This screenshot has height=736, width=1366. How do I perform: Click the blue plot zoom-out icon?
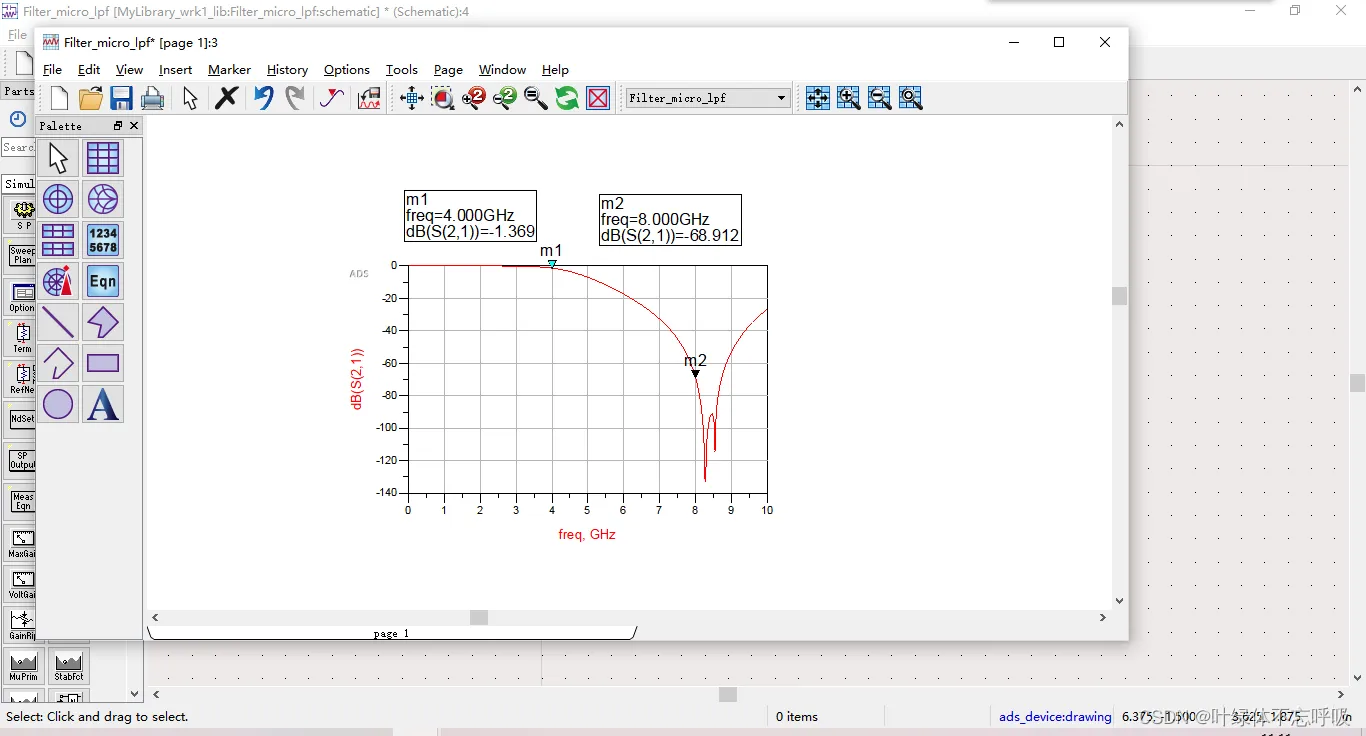[x=880, y=98]
